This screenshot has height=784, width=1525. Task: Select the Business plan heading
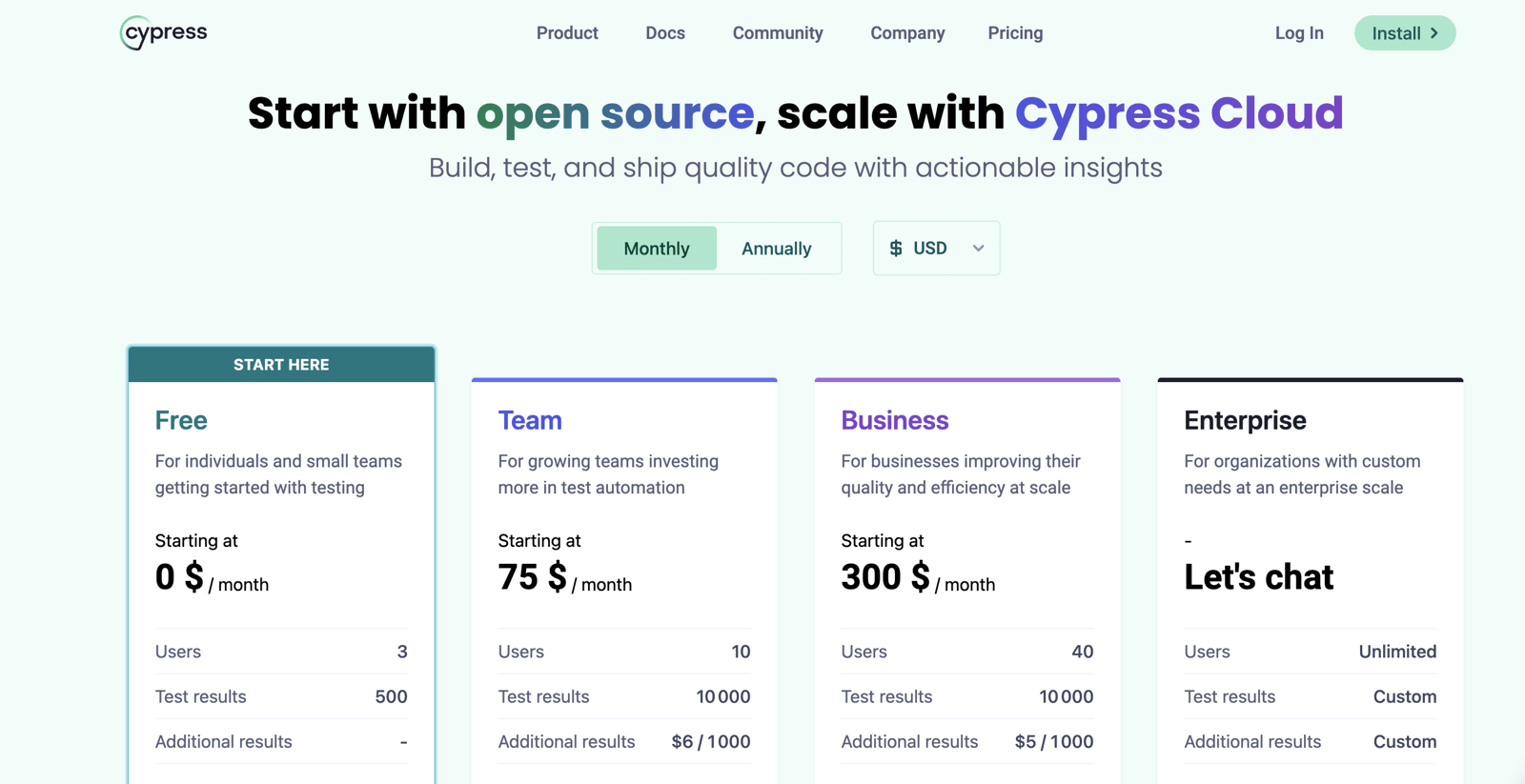coord(895,420)
